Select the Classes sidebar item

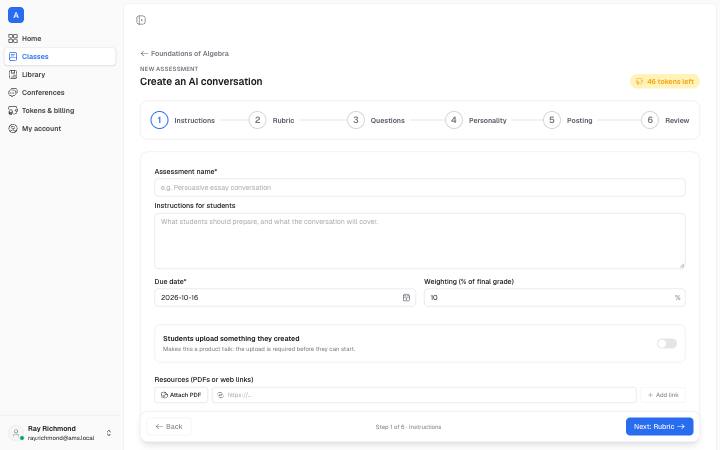[60, 56]
